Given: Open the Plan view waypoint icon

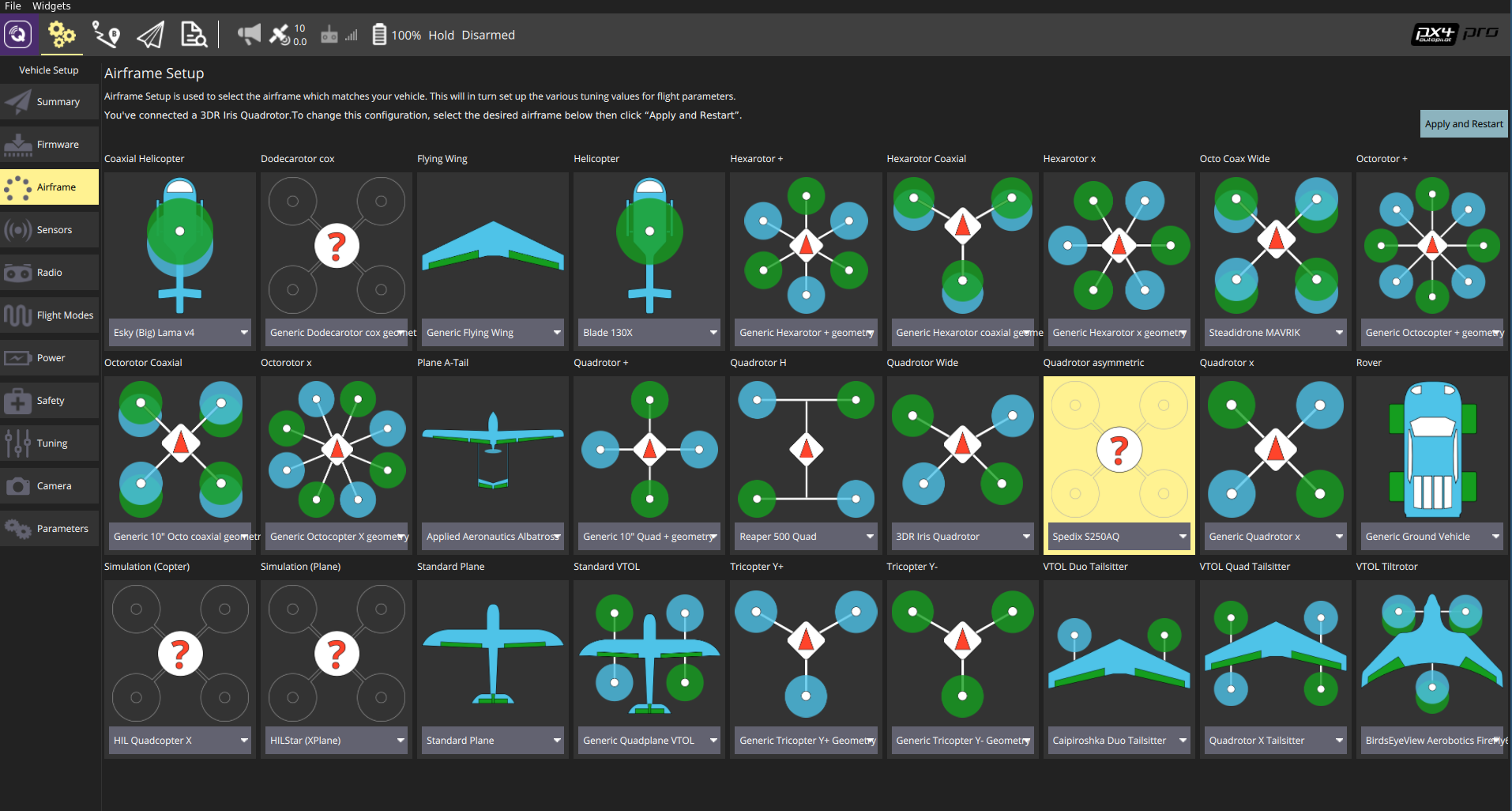Looking at the screenshot, I should click(106, 35).
